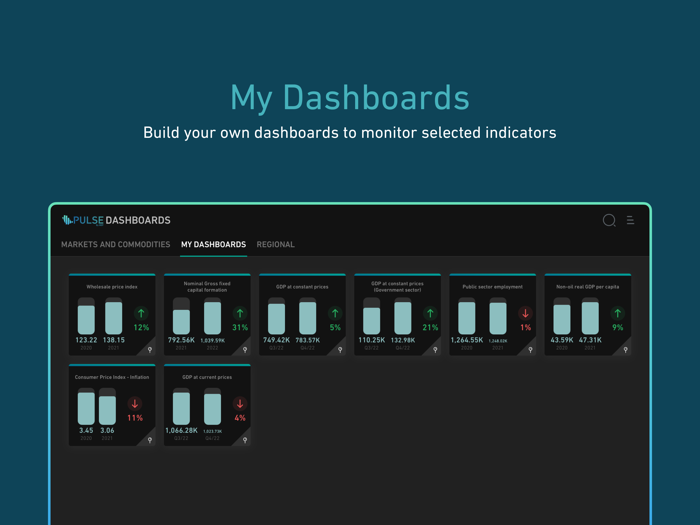Click pin icon on Government sector GDP card

[x=435, y=350]
